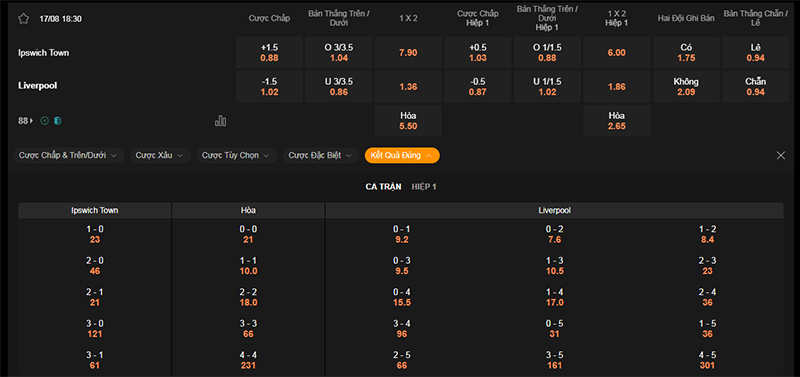Choose draw score 0 - 0 at 21

pos(248,235)
